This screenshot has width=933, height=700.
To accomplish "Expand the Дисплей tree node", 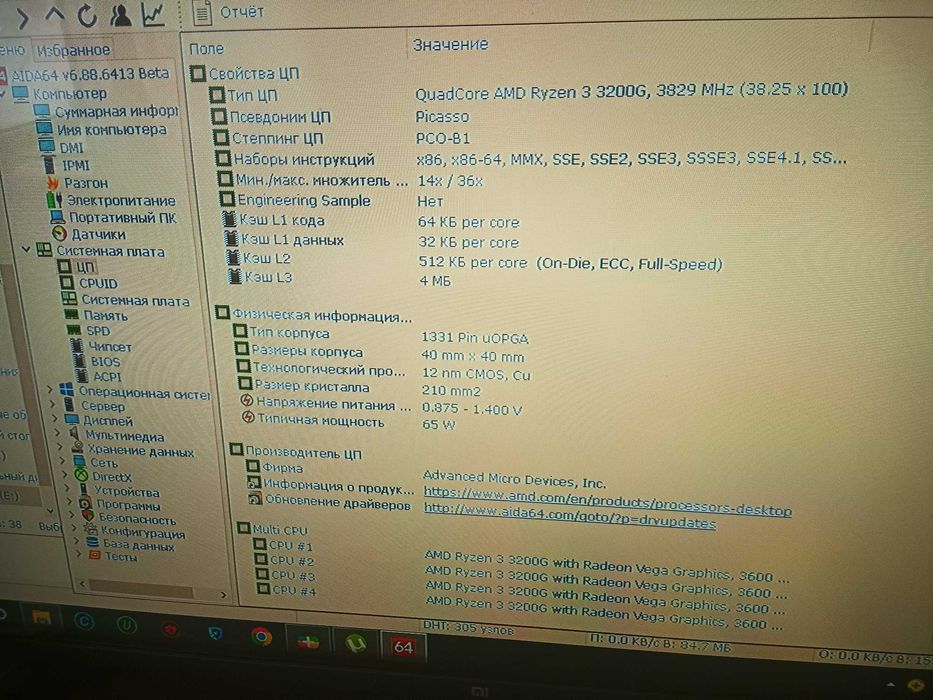I will [x=55, y=418].
